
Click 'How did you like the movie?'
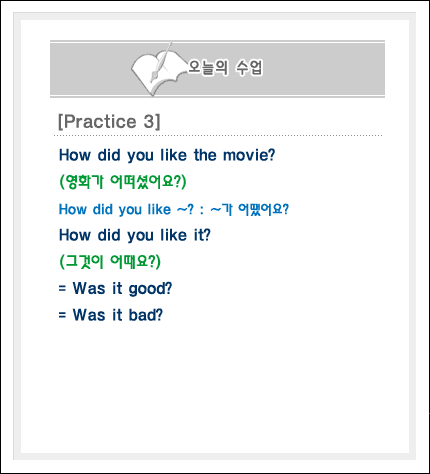tap(167, 155)
